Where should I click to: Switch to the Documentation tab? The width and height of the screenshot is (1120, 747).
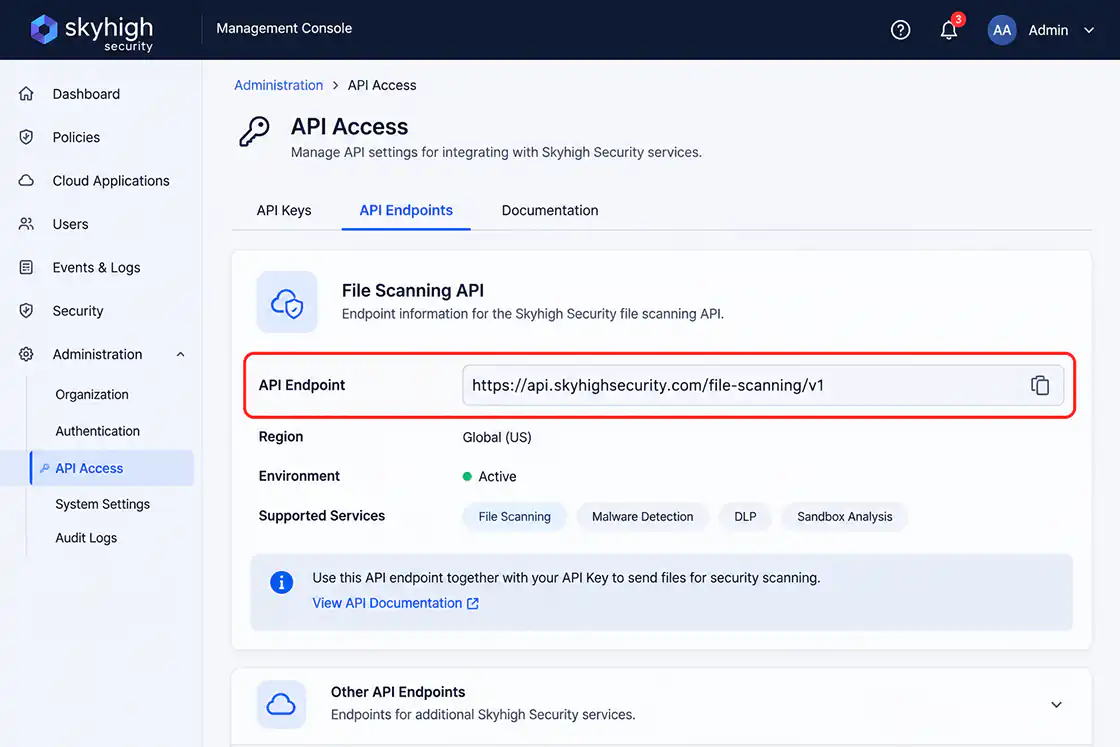(550, 211)
